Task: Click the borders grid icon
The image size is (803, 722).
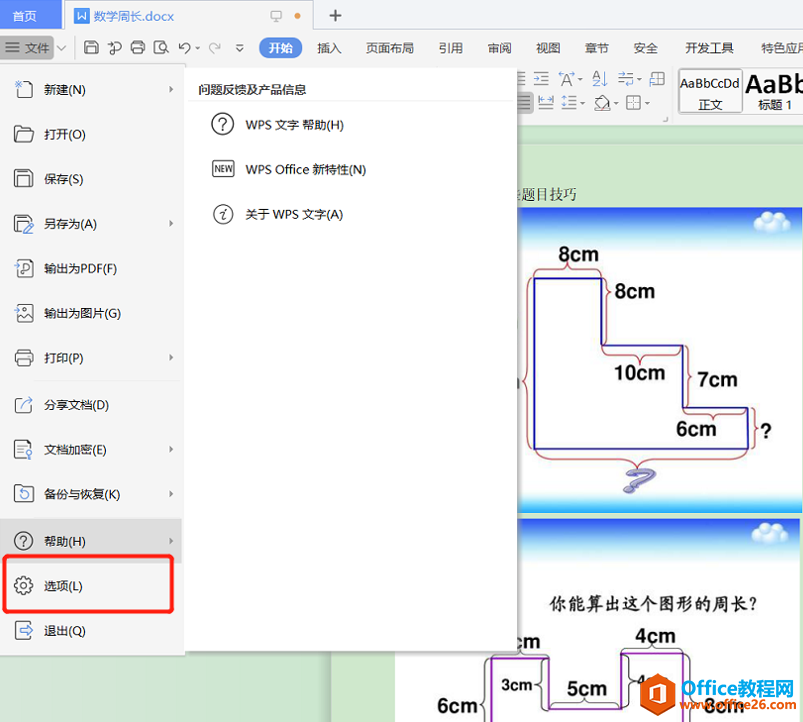Action: click(x=633, y=103)
